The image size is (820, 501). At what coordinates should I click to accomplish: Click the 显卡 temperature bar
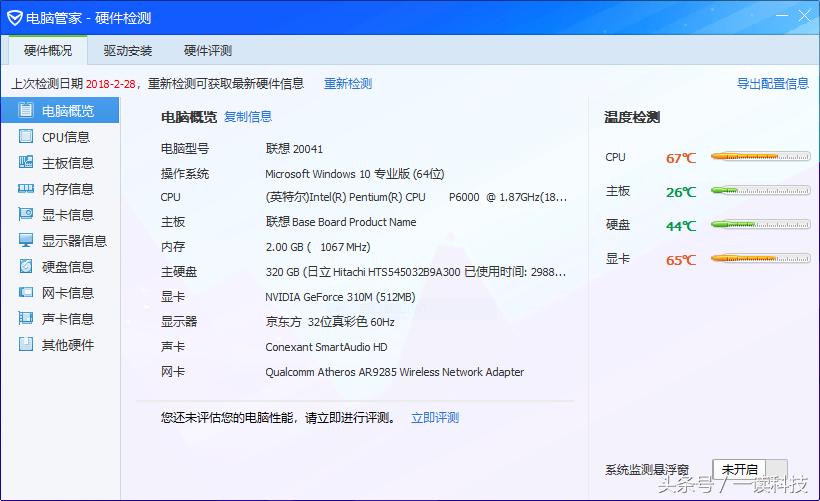(x=760, y=258)
